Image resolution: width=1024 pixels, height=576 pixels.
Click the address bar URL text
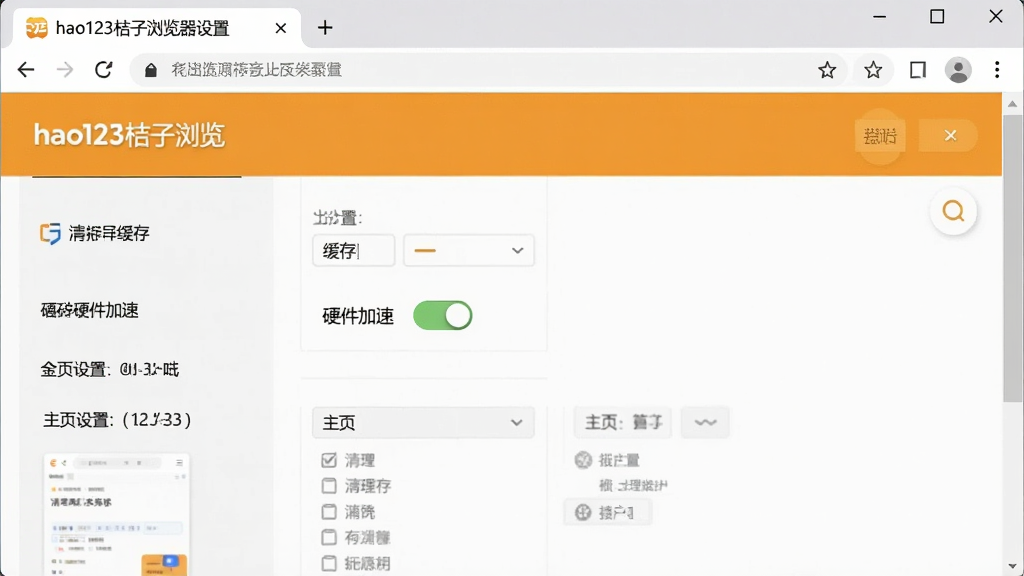pos(257,70)
